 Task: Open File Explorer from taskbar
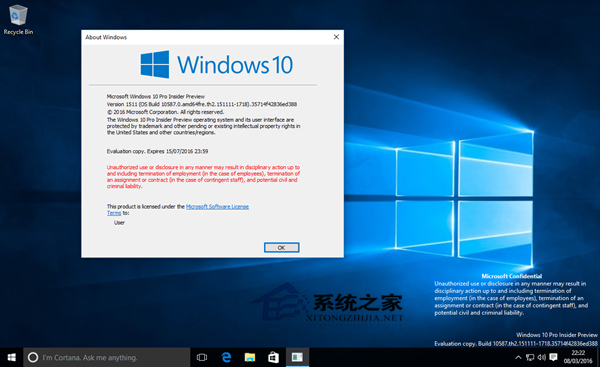click(x=249, y=357)
